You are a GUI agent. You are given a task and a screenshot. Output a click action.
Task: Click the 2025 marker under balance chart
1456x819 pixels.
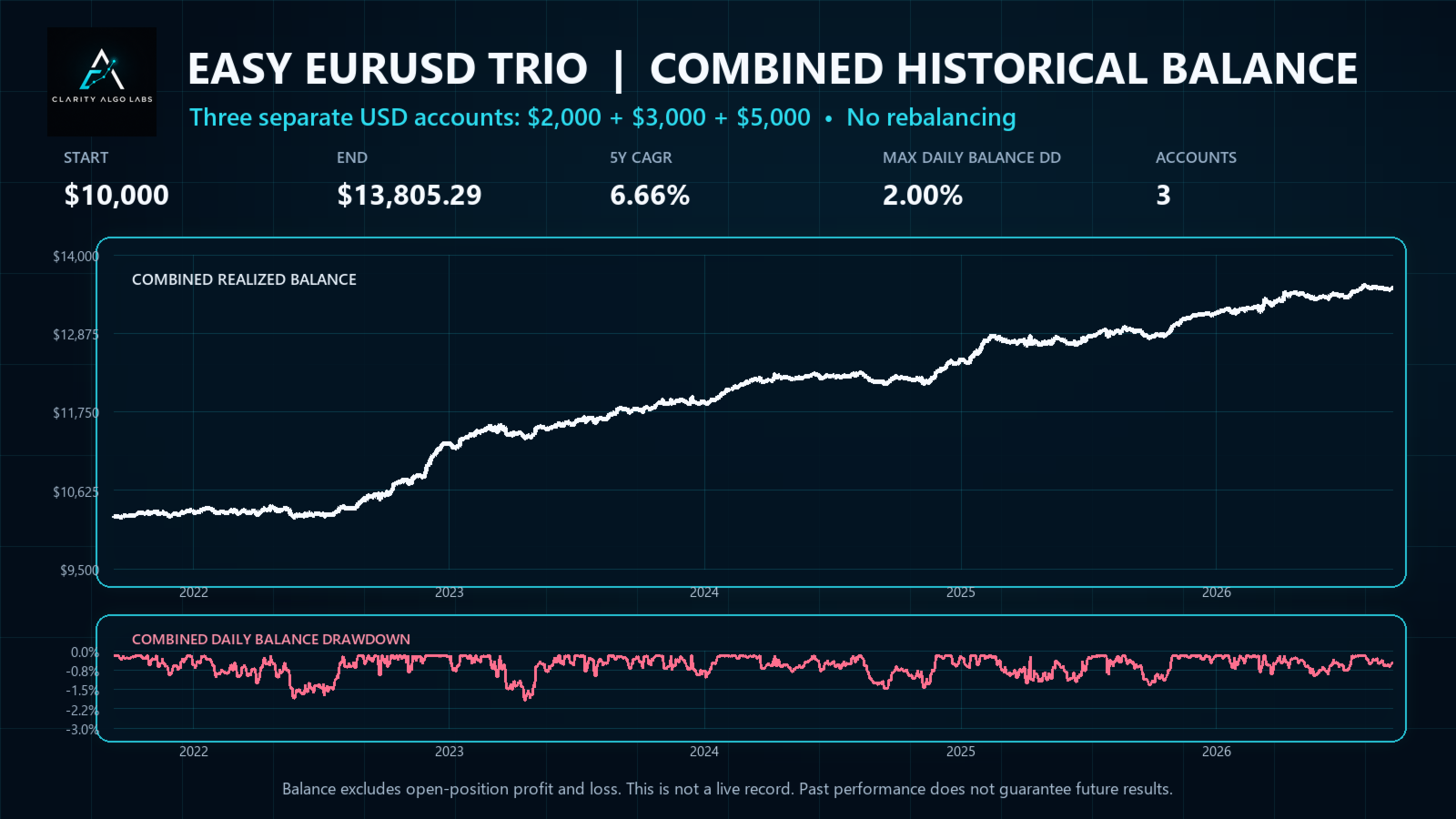960,592
